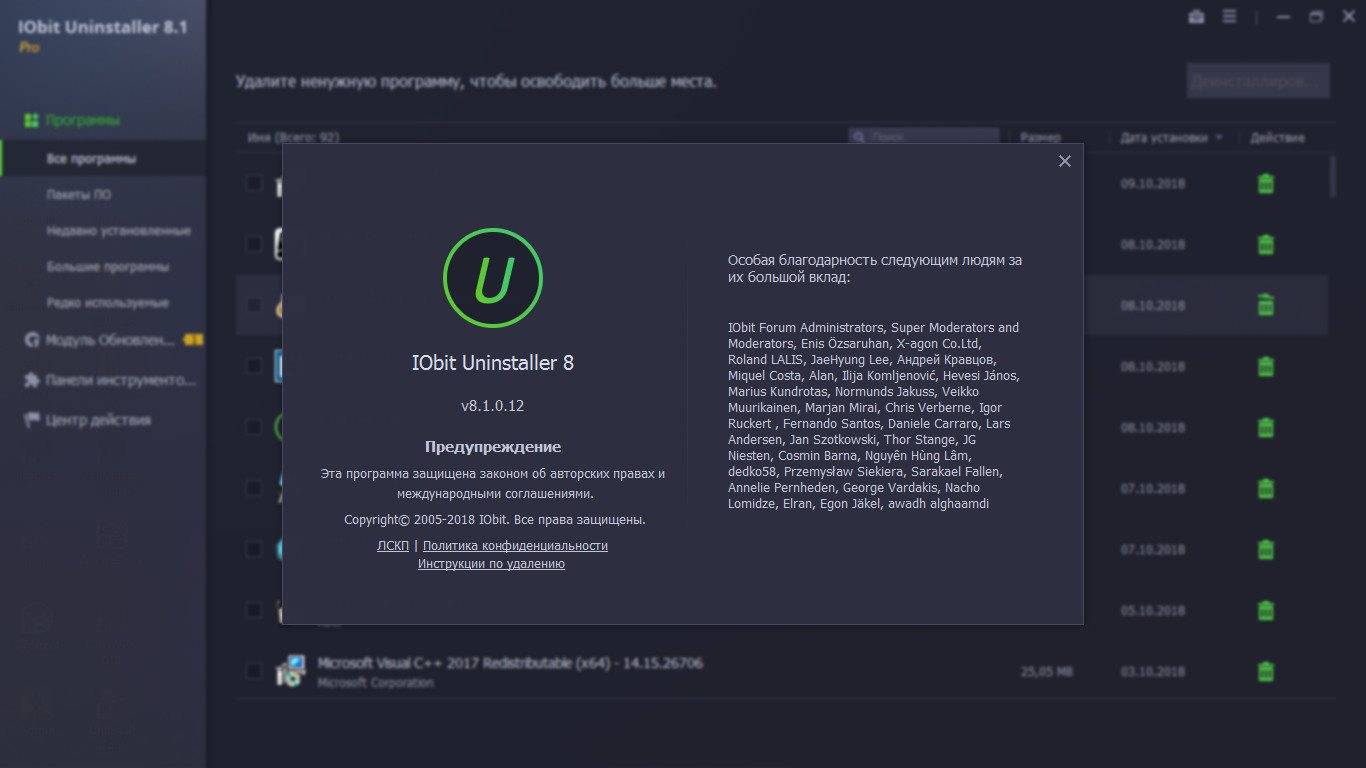Click the green Программы grid icon
Viewport: 1366px width, 768px height.
pos(31,120)
